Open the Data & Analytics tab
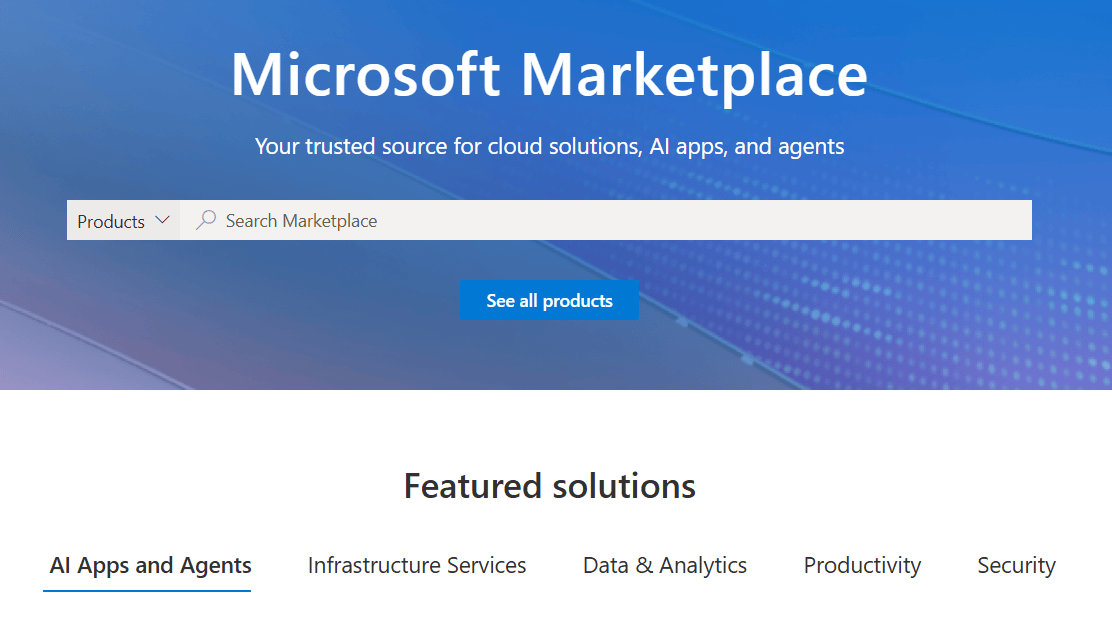This screenshot has height=617, width=1112. click(665, 565)
